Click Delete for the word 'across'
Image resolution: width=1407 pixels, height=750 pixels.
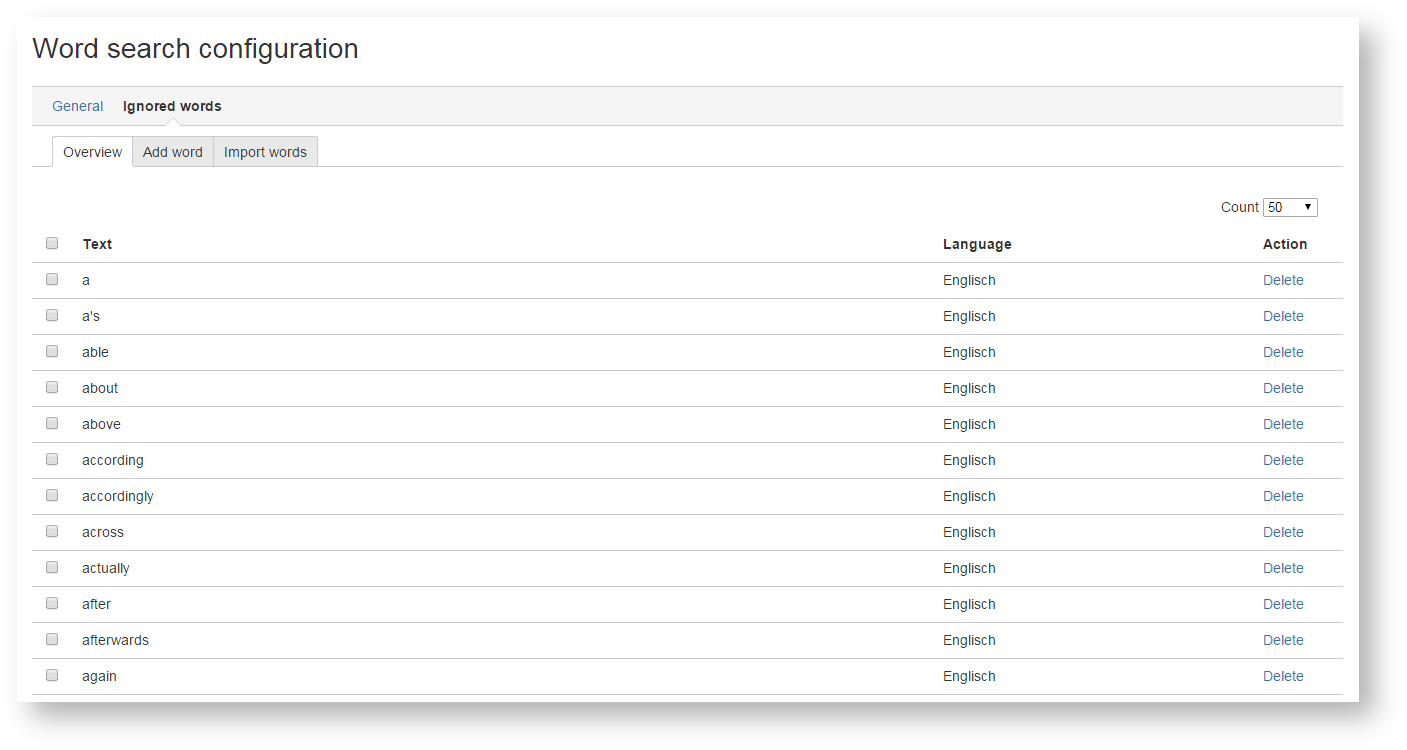pyautogui.click(x=1283, y=532)
